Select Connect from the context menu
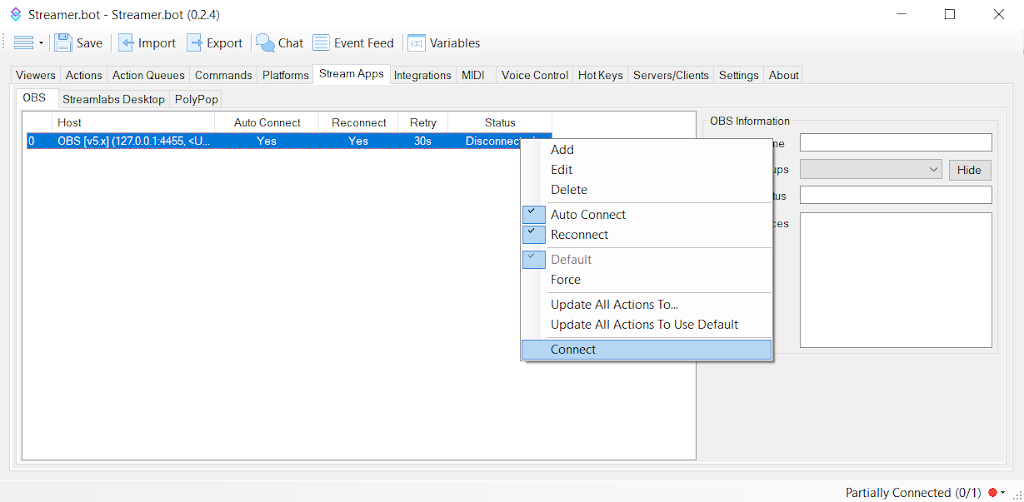Screen dimensions: 1024x502 pyautogui.click(x=573, y=350)
